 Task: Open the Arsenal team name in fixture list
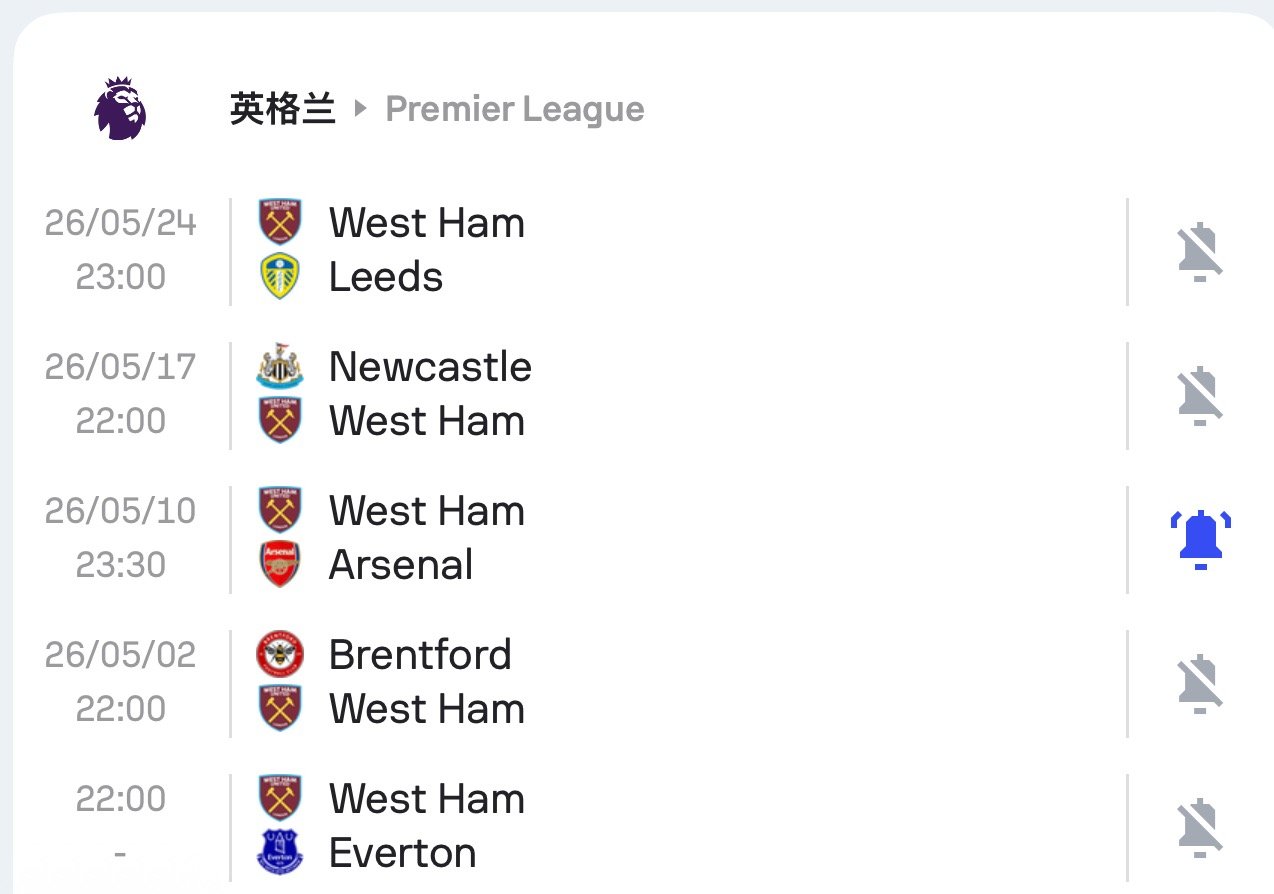[400, 565]
